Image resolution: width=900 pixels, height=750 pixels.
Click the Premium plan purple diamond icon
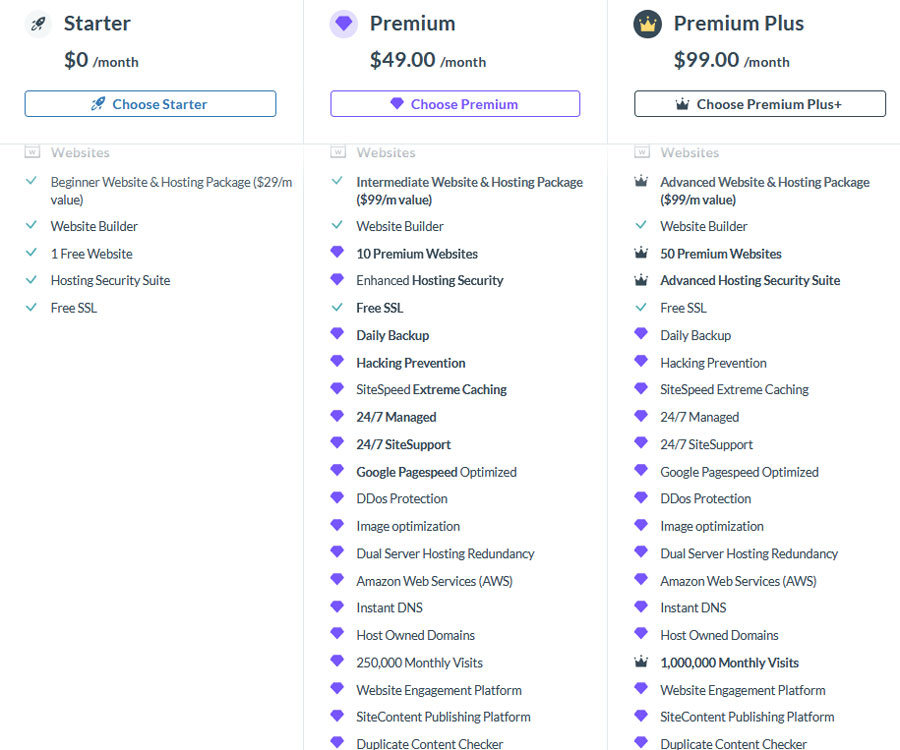coord(343,24)
